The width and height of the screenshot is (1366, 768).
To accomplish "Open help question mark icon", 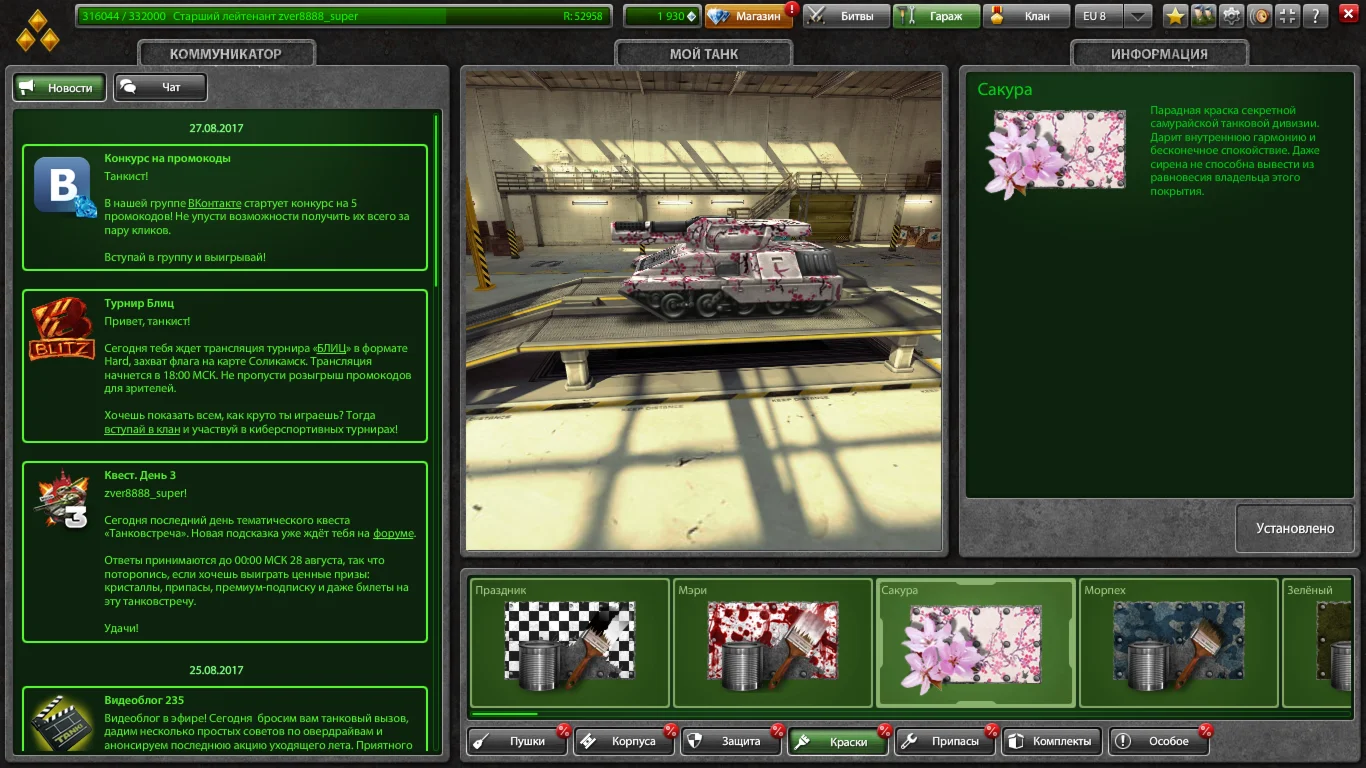I will 1316,16.
